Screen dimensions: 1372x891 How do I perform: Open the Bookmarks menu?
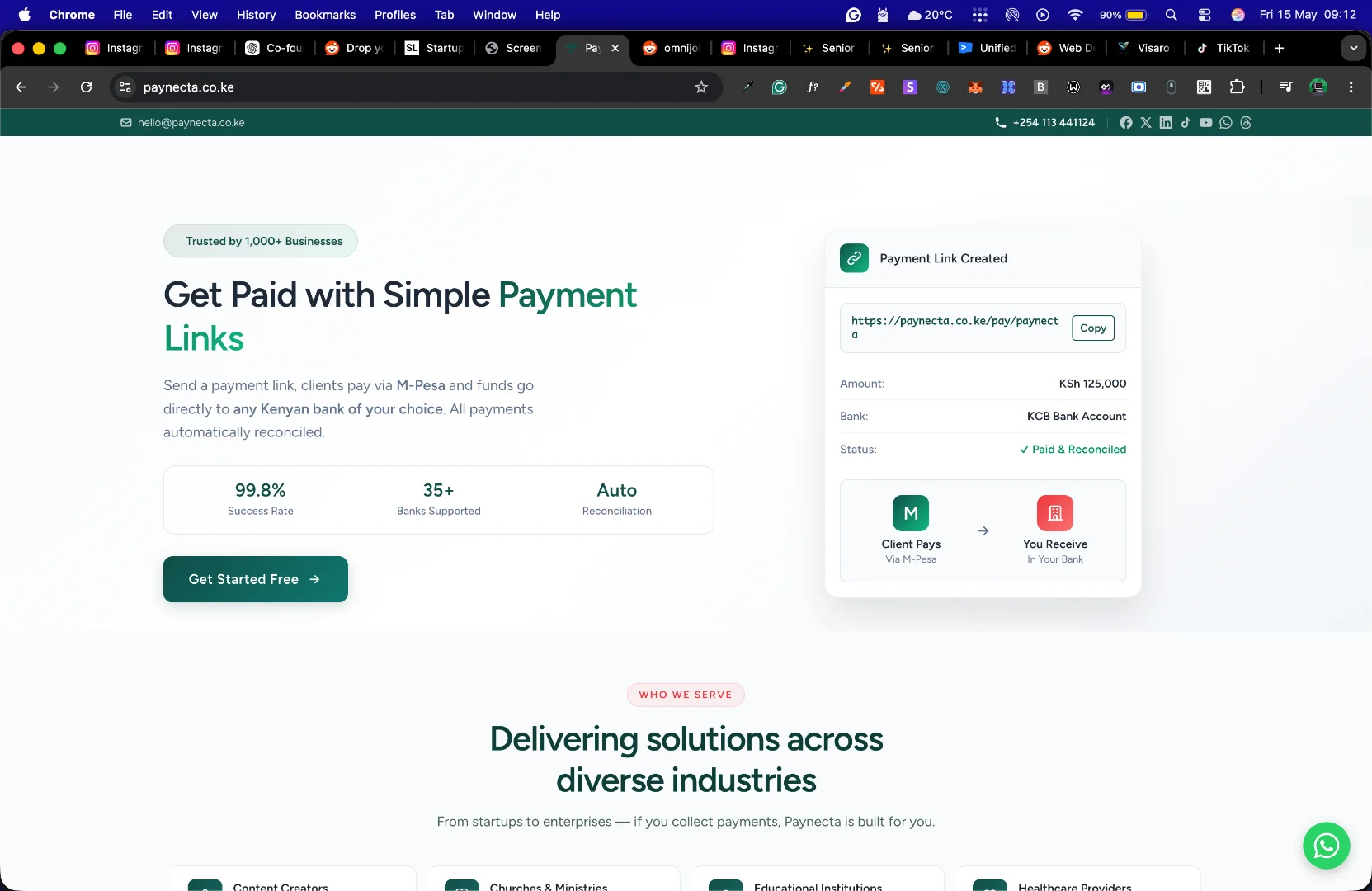(x=325, y=15)
